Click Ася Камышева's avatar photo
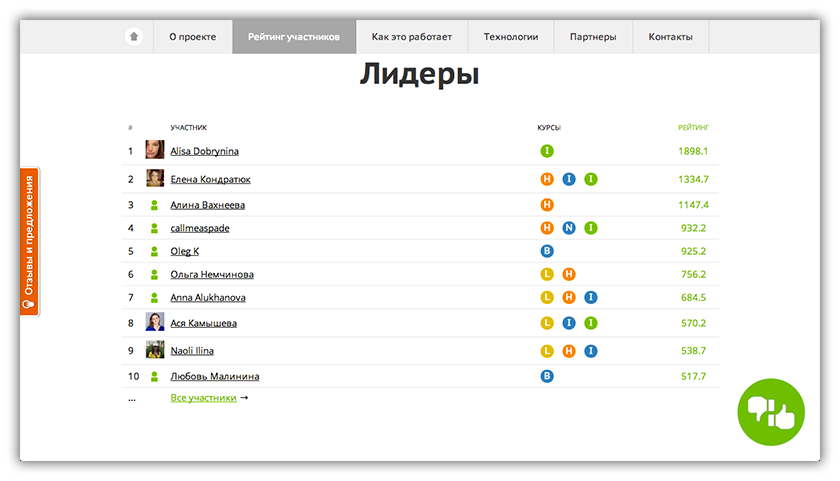The image size is (840, 481). 155,321
